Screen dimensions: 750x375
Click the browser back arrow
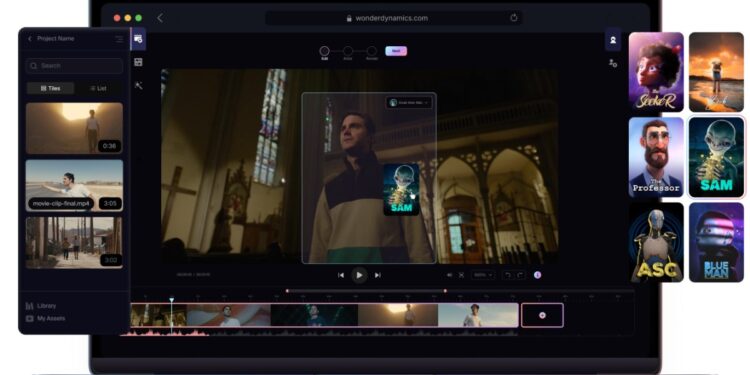click(x=160, y=18)
